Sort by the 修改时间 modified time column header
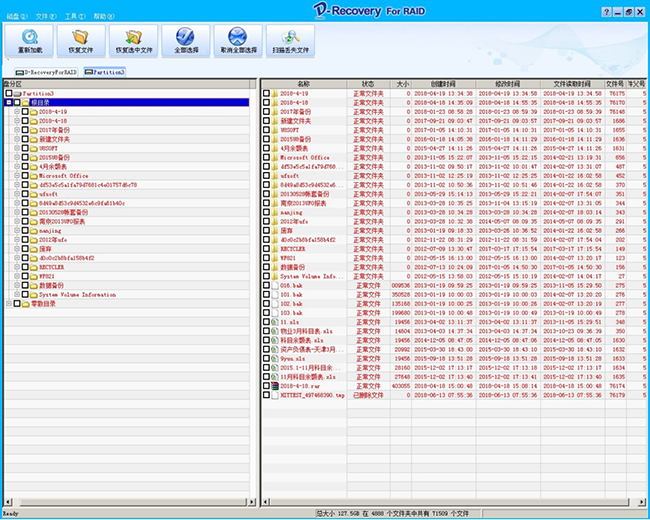The image size is (650, 520). (x=508, y=84)
